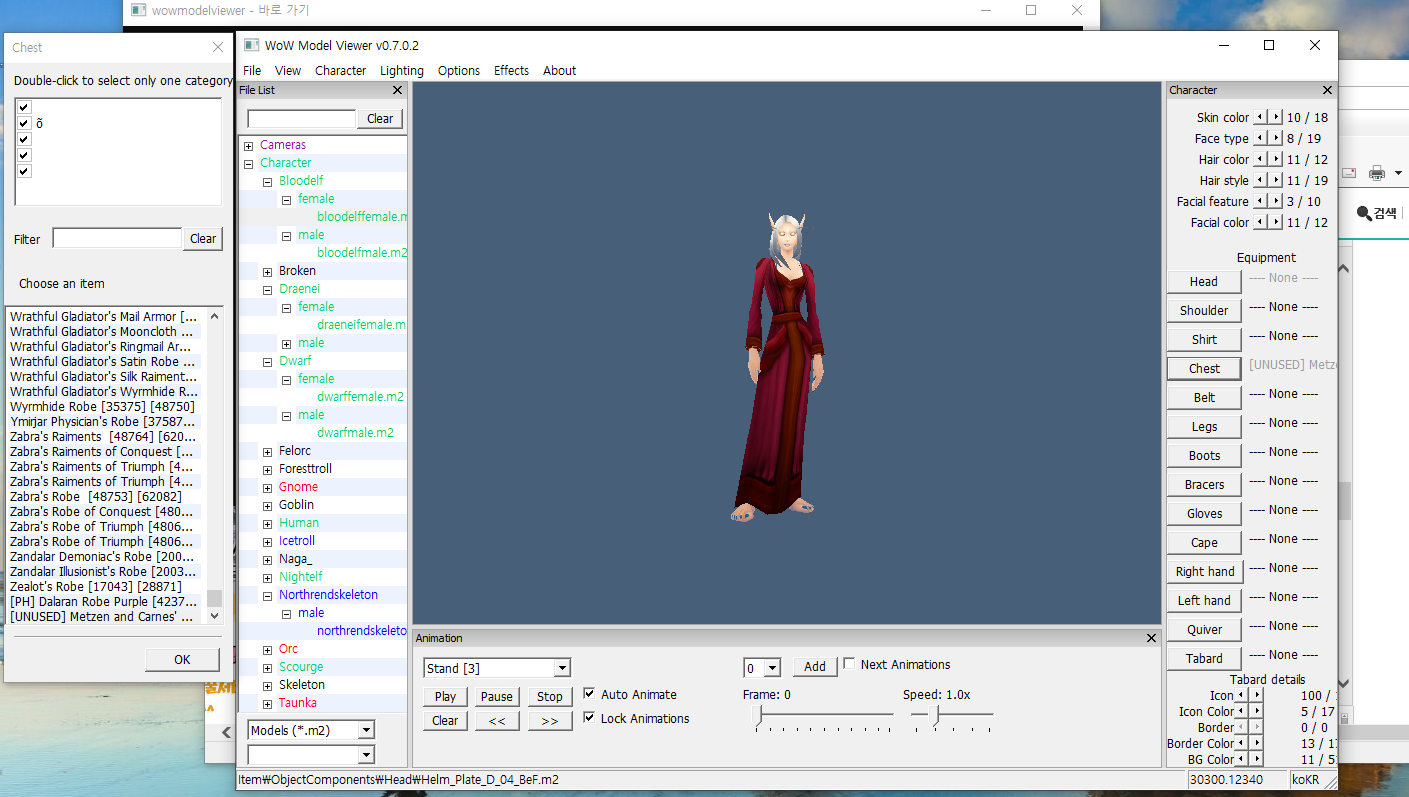1409x797 pixels.
Task: Close the File List panel
Action: [397, 90]
